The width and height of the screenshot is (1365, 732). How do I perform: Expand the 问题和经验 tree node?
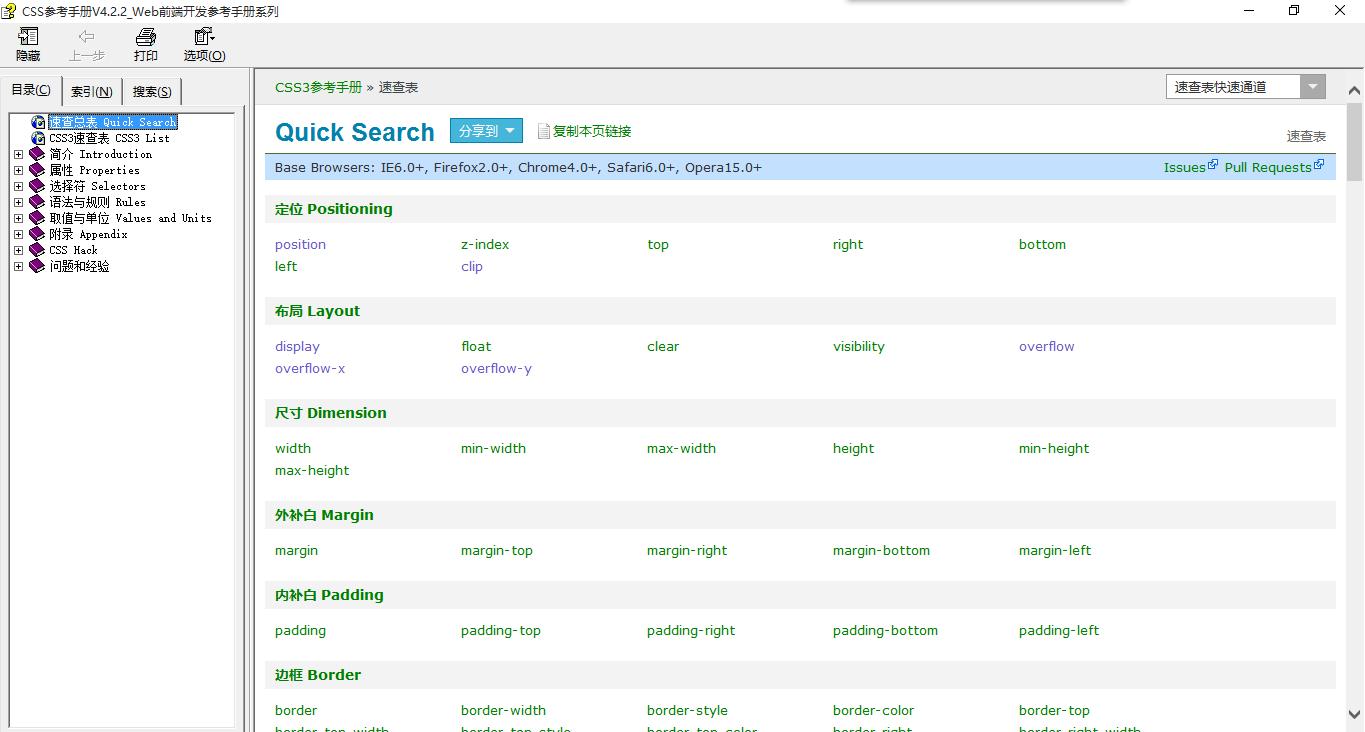[18, 266]
